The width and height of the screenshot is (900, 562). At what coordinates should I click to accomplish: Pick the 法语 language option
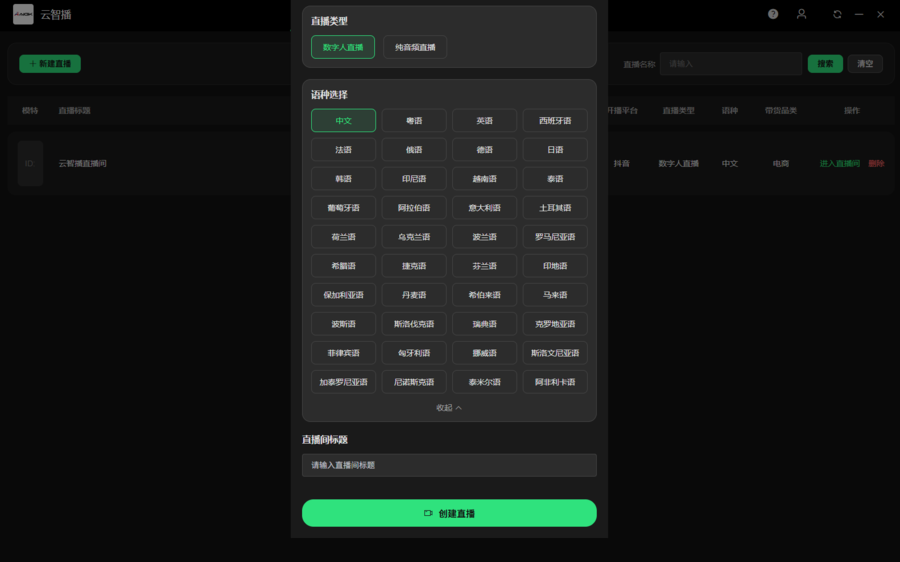point(343,150)
